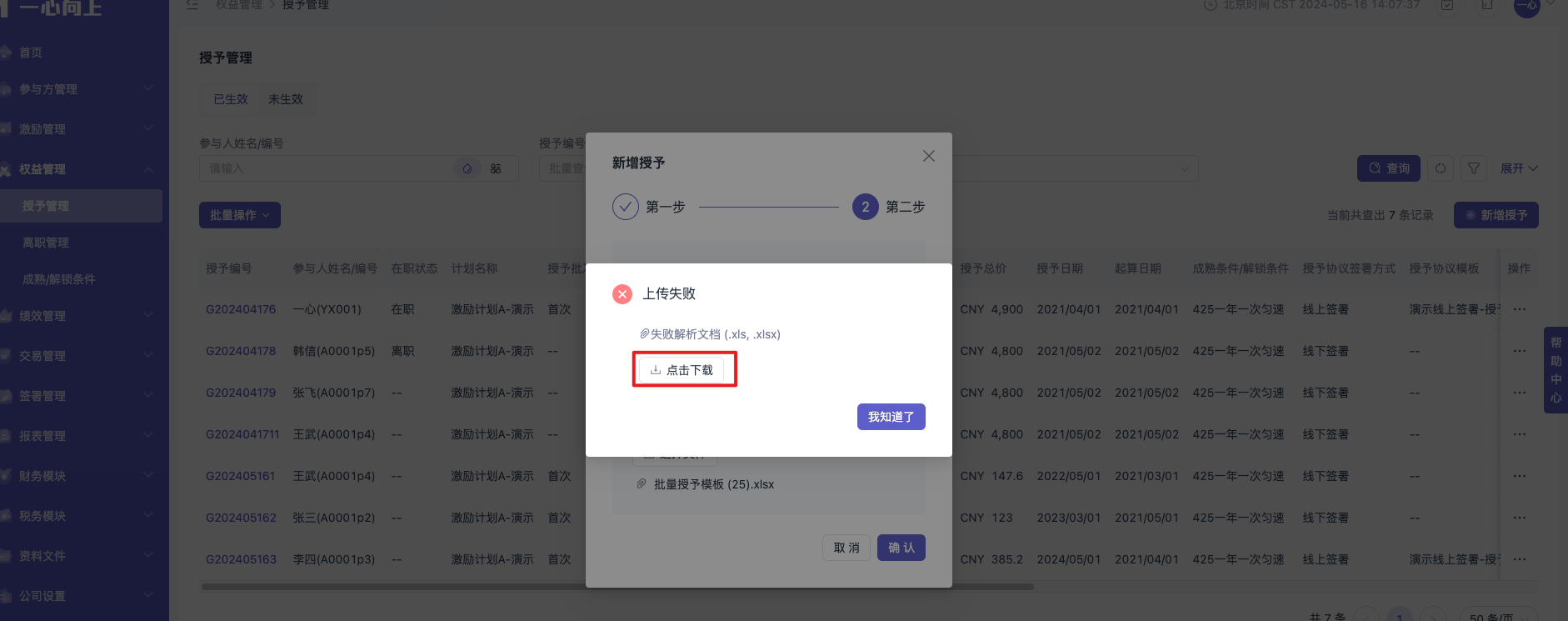Click the batch query icon in name field

[x=496, y=168]
